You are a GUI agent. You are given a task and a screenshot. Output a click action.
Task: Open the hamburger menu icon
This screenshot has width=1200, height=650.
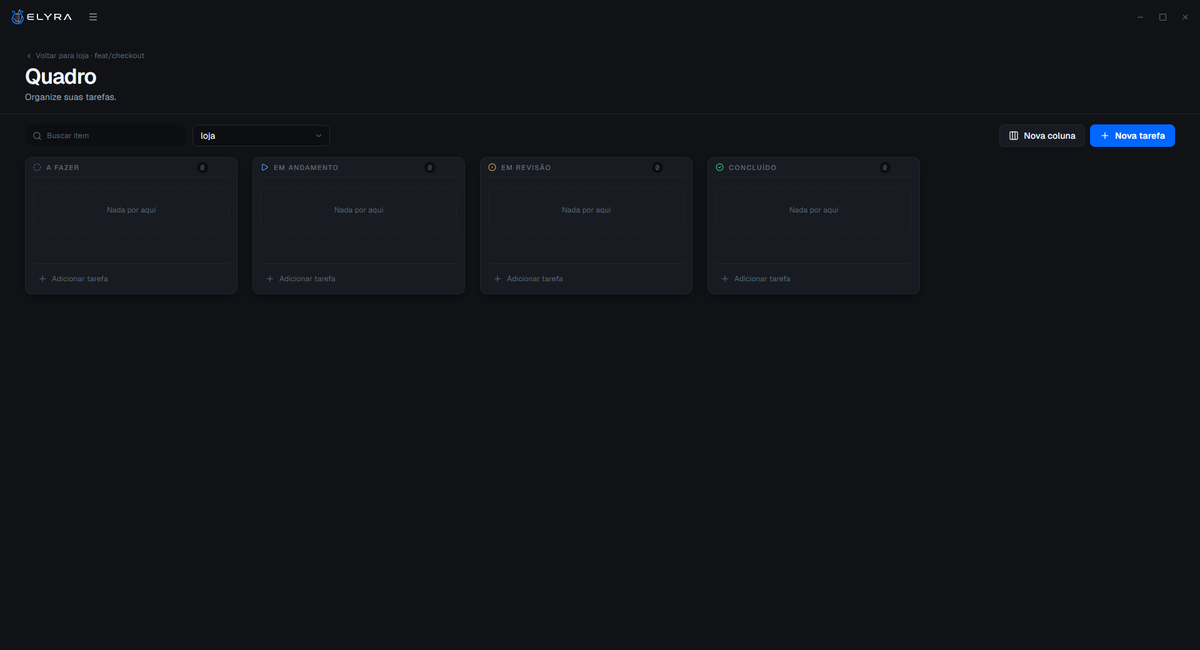click(93, 17)
